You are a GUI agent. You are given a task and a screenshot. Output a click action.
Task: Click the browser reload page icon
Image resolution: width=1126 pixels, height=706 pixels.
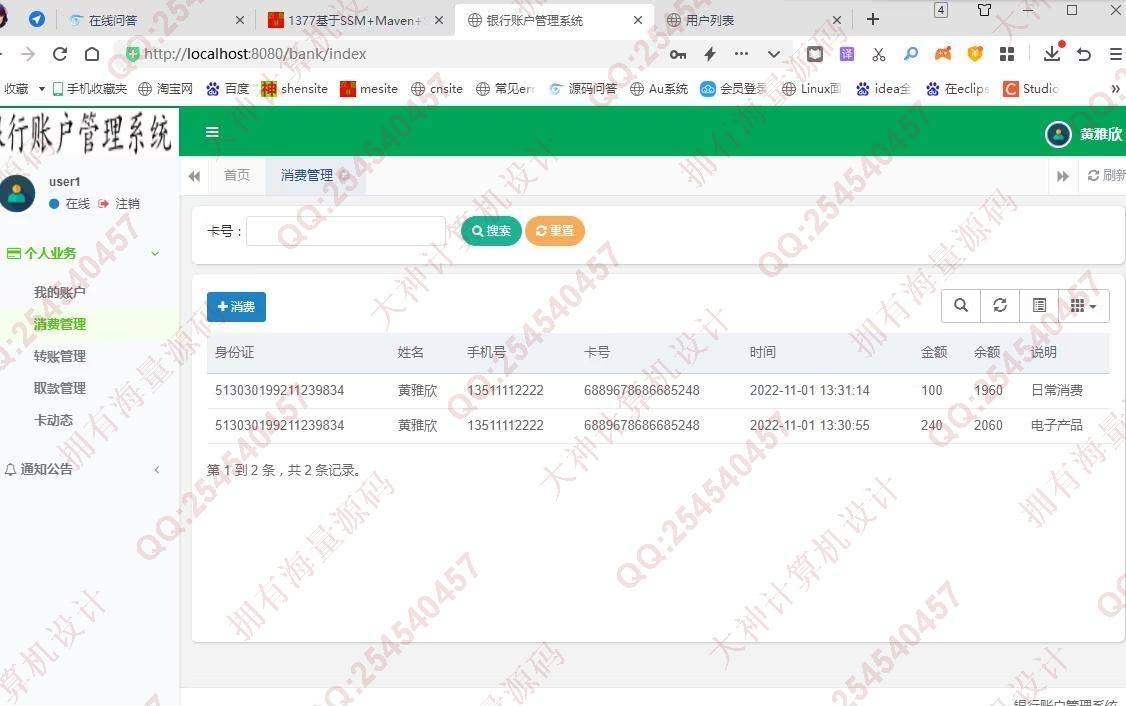tap(60, 54)
